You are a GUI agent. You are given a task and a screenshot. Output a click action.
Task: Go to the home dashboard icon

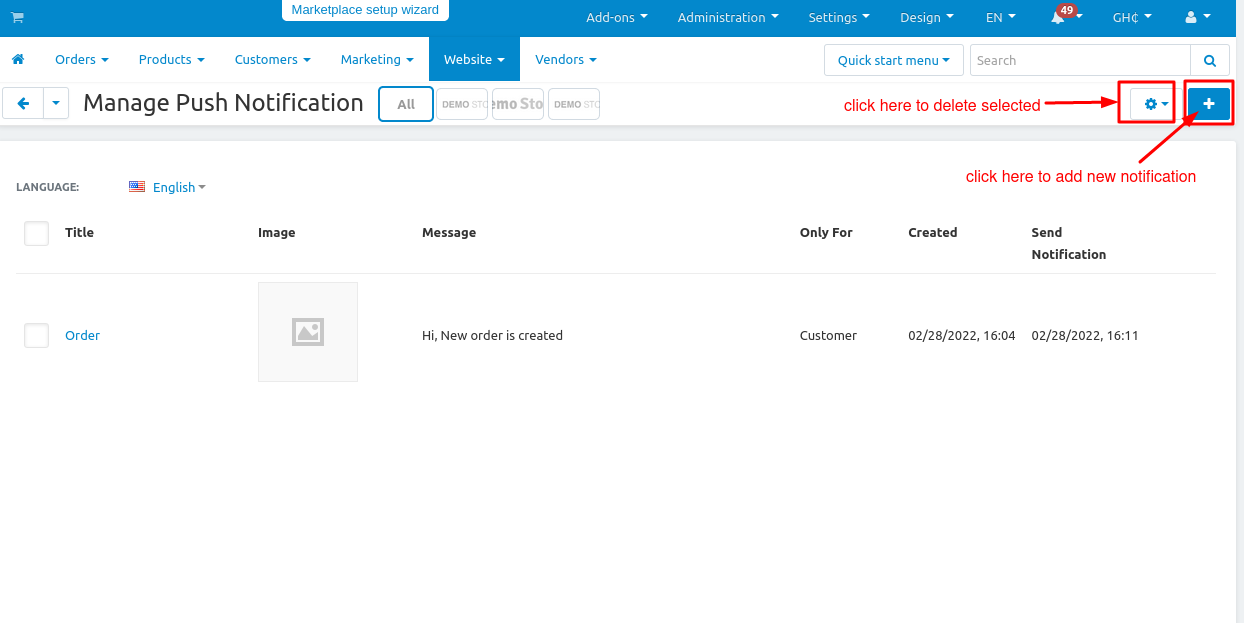click(18, 60)
